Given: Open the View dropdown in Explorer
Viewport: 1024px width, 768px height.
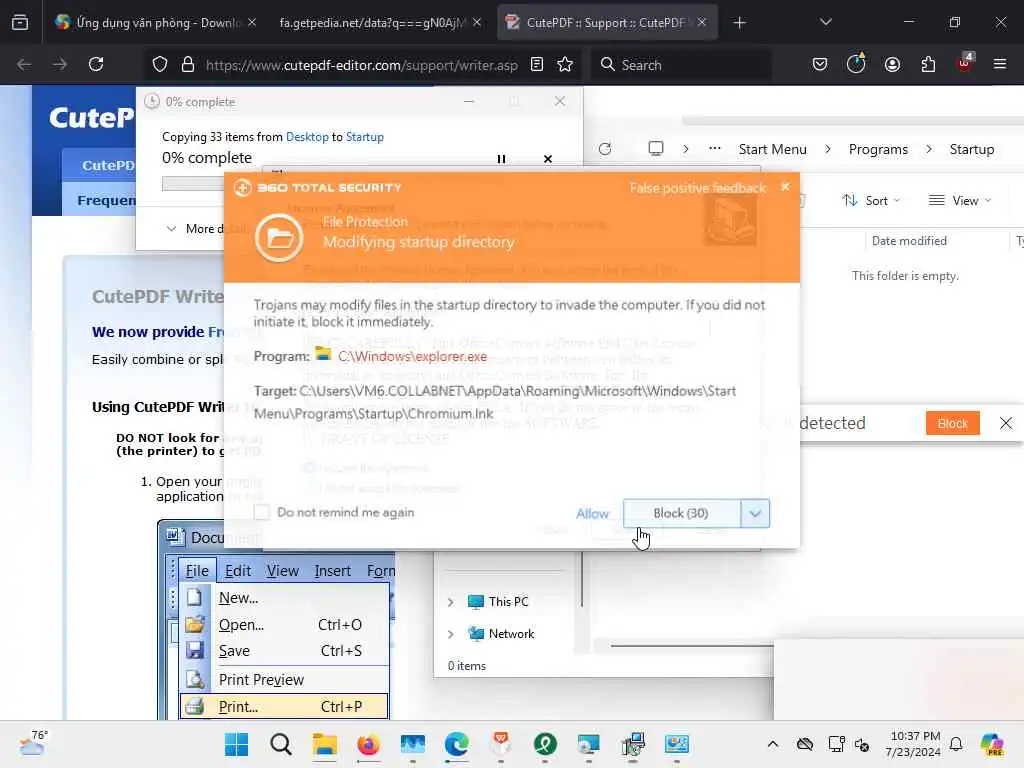Looking at the screenshot, I should tap(959, 200).
